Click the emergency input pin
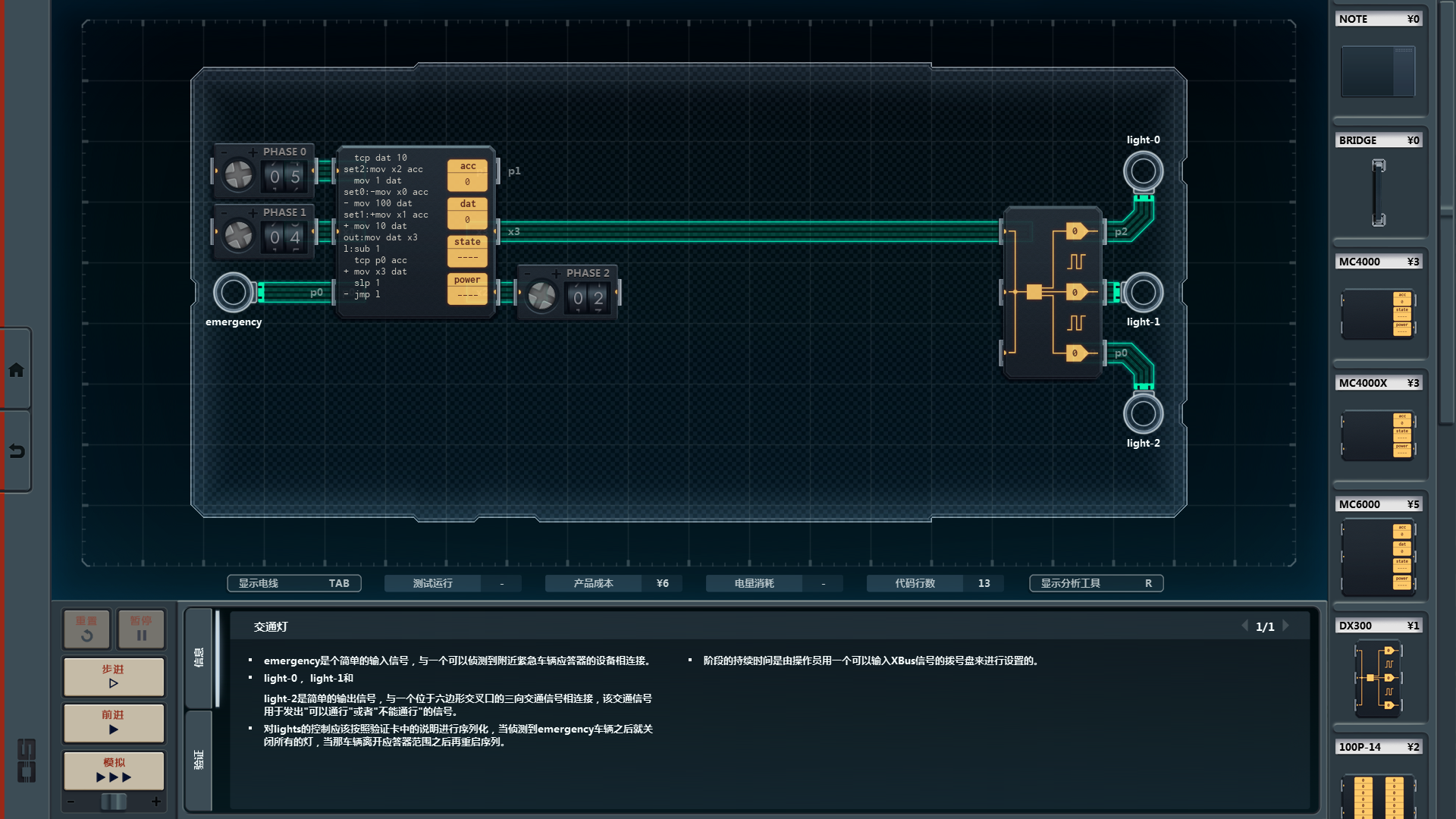This screenshot has width=1456, height=819. pyautogui.click(x=233, y=292)
